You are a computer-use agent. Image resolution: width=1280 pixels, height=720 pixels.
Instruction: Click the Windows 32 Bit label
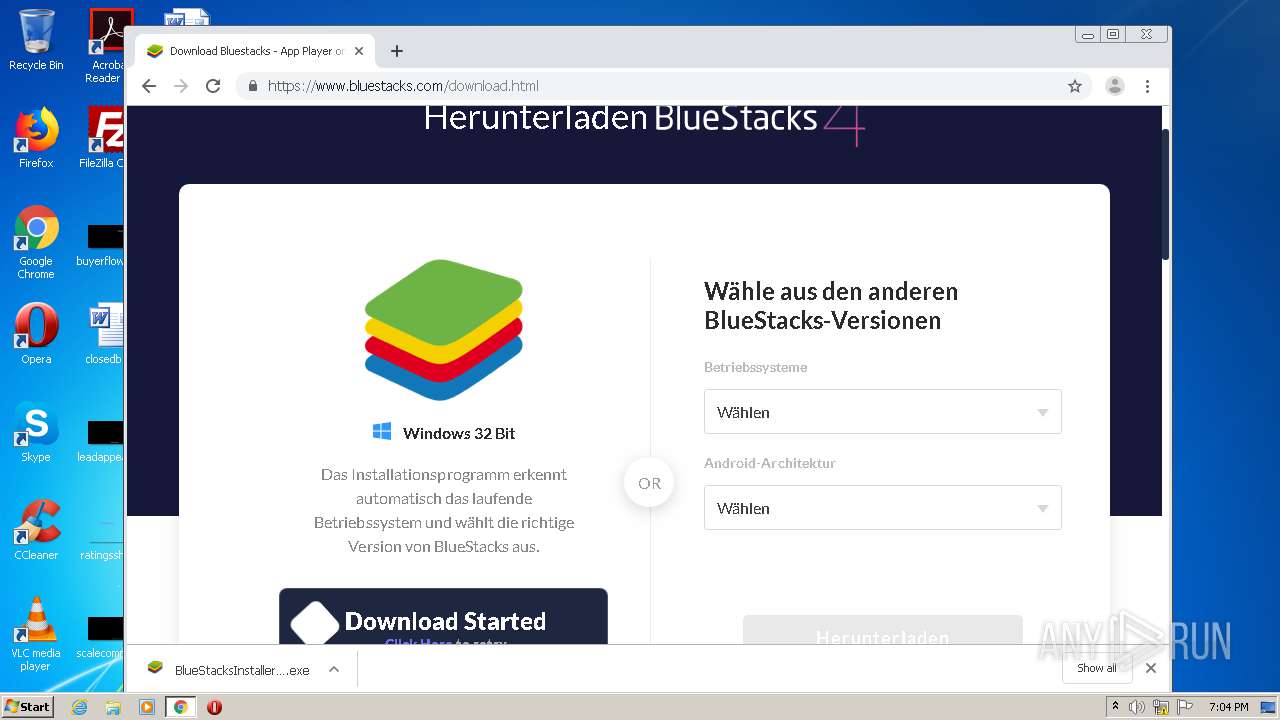point(459,433)
